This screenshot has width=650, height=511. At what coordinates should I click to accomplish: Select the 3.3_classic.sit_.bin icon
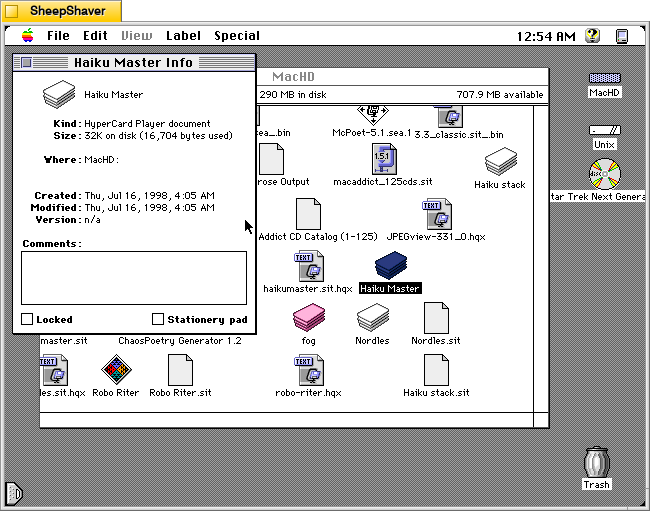(451, 116)
